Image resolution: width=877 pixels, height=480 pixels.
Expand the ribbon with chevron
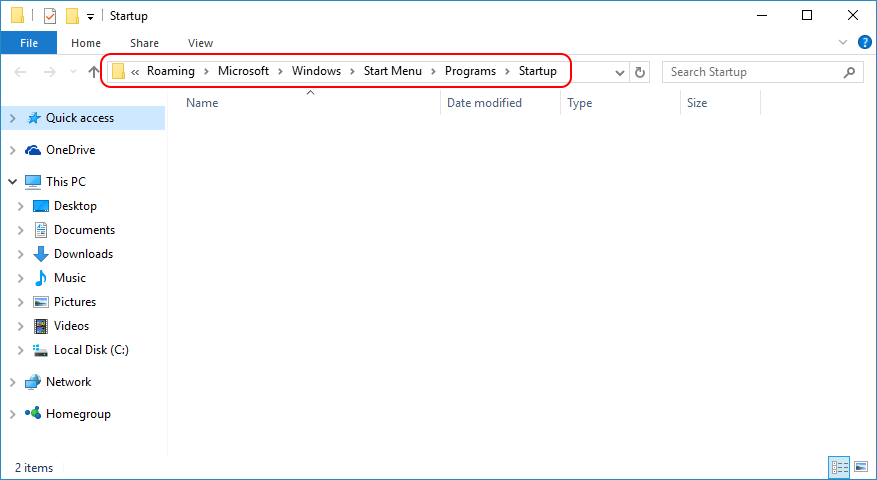pos(842,43)
